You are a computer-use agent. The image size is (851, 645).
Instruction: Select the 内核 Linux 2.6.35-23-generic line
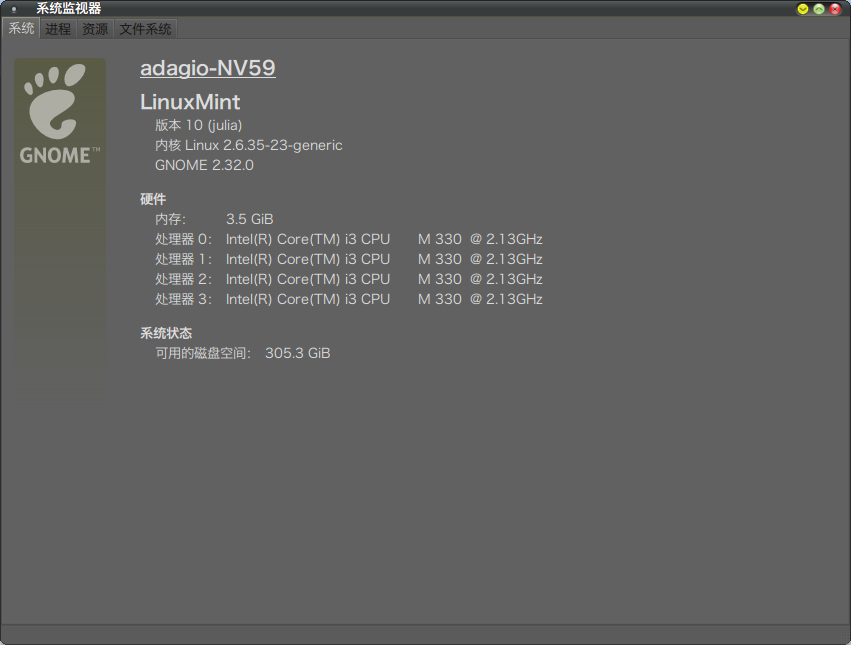click(249, 146)
